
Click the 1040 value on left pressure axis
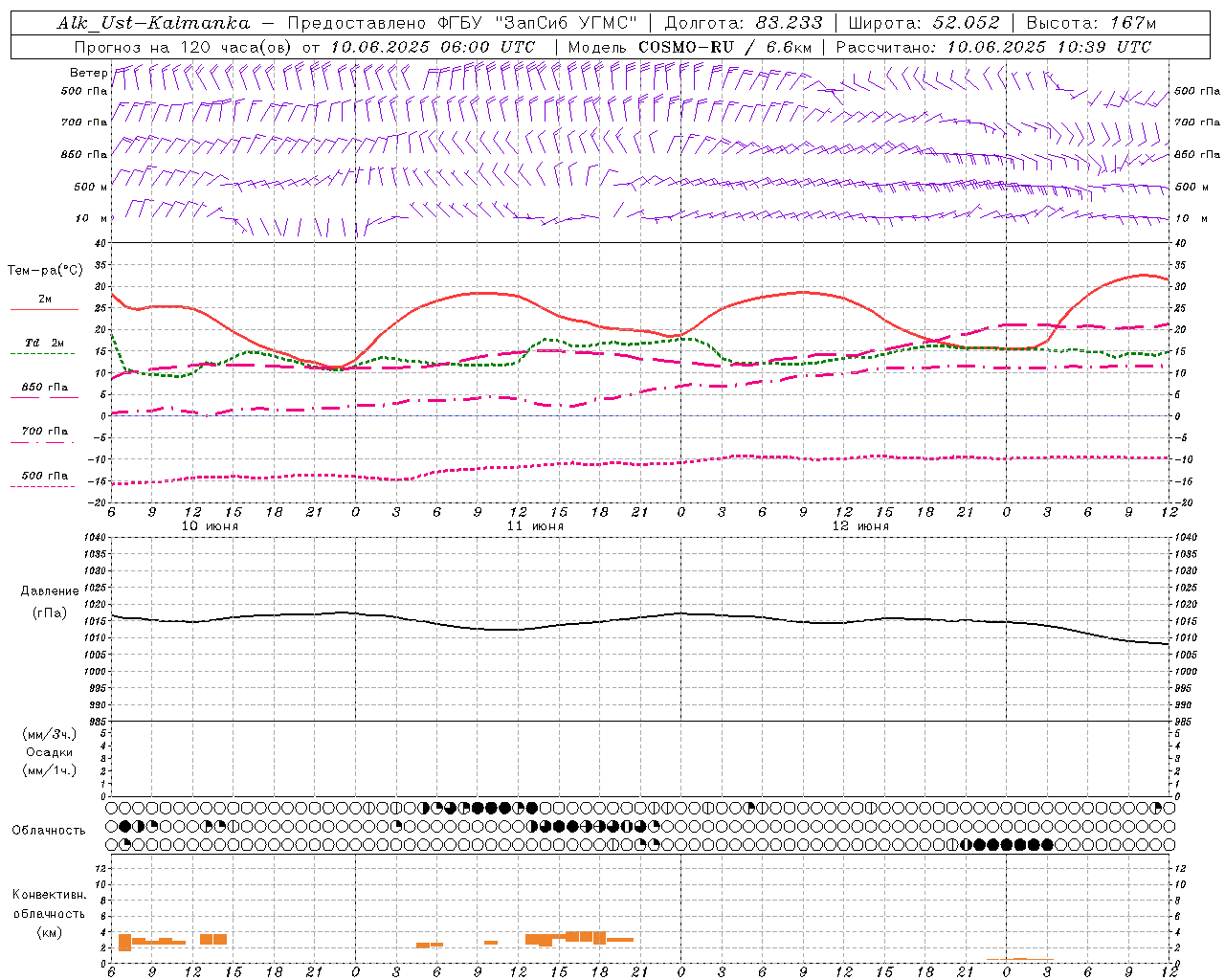(x=95, y=538)
